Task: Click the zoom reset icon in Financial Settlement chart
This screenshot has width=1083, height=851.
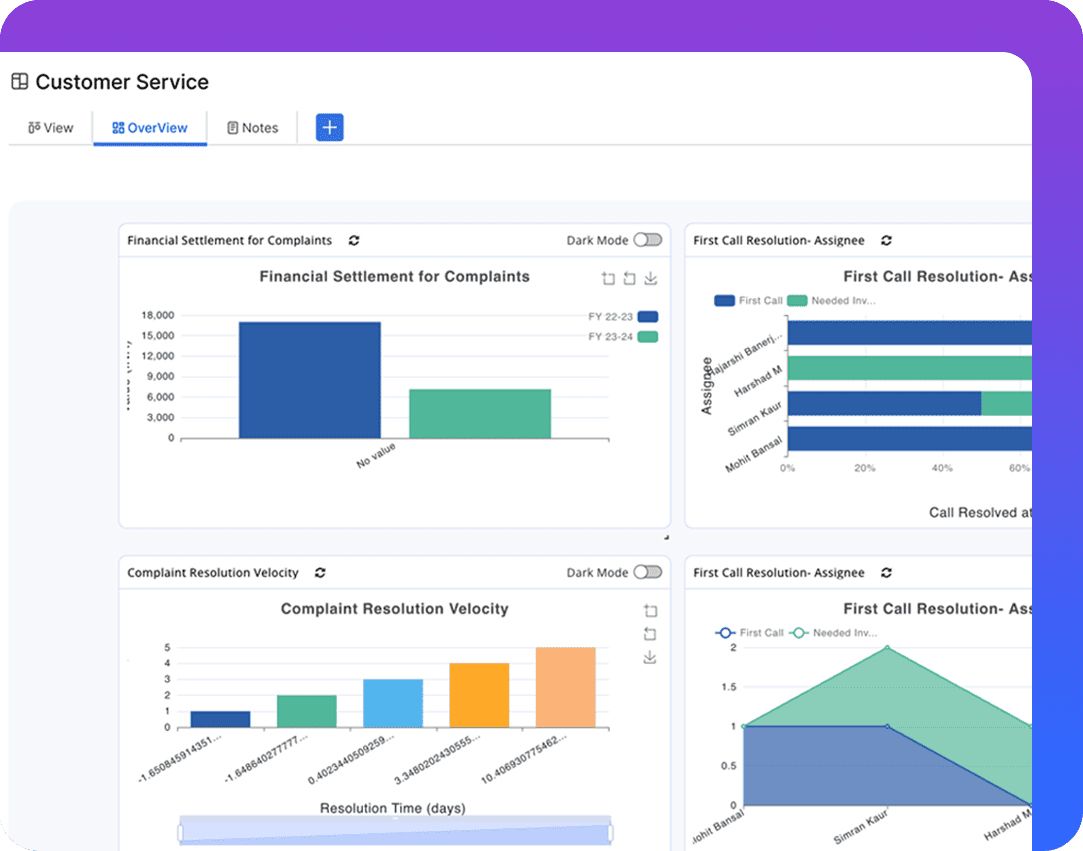Action: tap(629, 278)
